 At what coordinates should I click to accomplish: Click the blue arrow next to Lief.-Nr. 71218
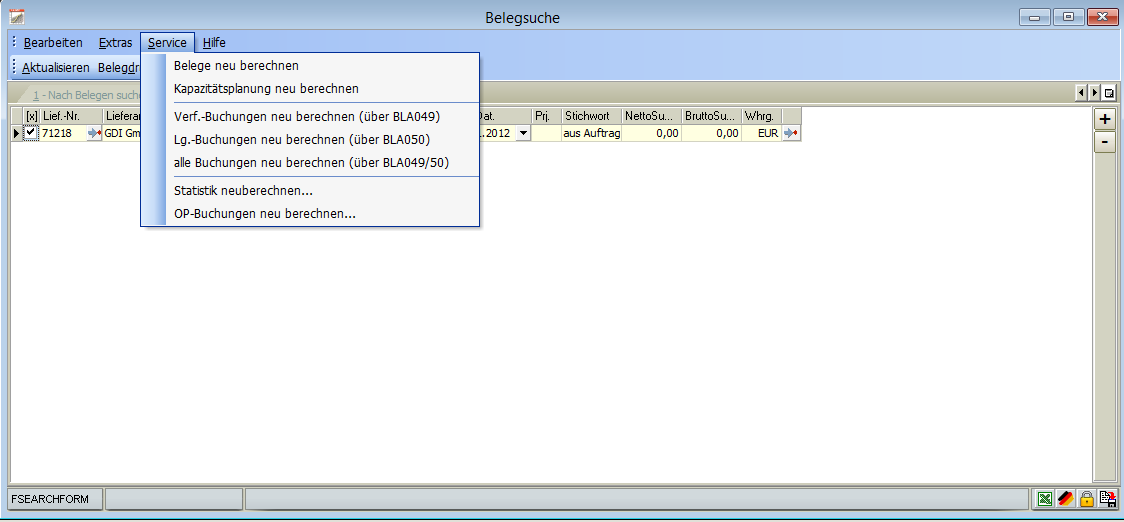(x=94, y=133)
